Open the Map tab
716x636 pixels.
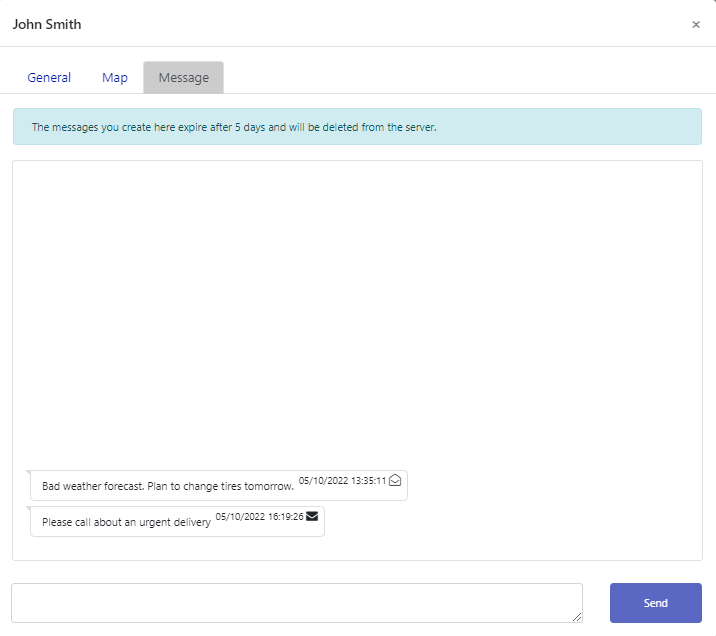(115, 78)
